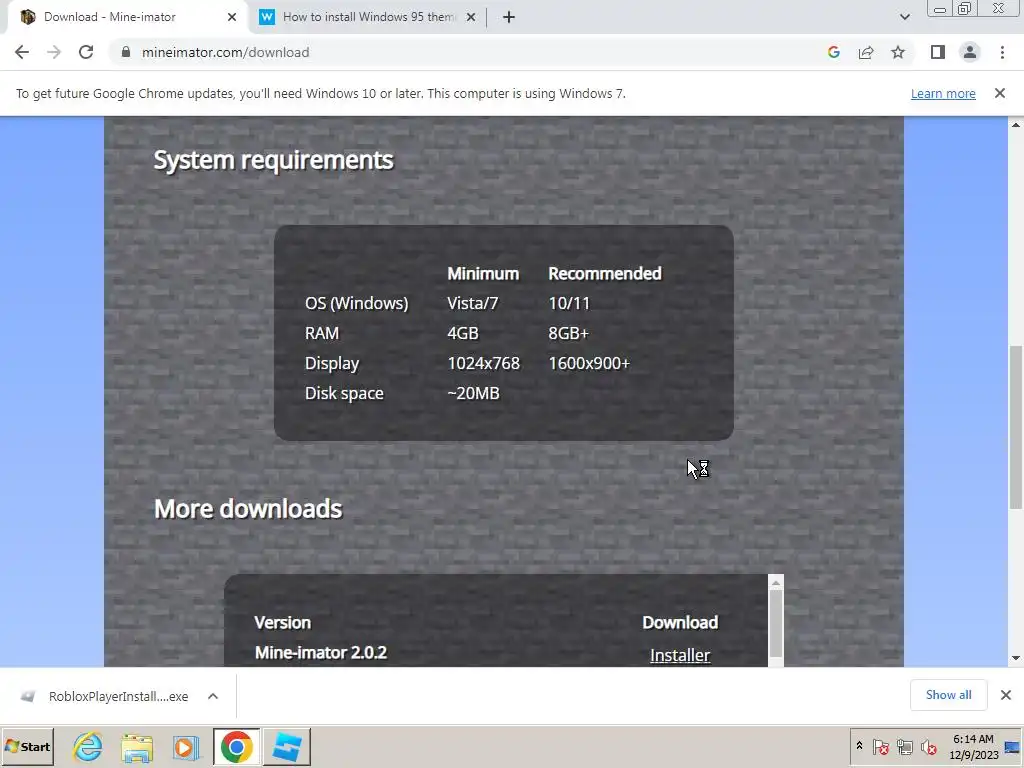Image resolution: width=1024 pixels, height=768 pixels.
Task: Open the Action Center flag icon
Action: point(880,746)
